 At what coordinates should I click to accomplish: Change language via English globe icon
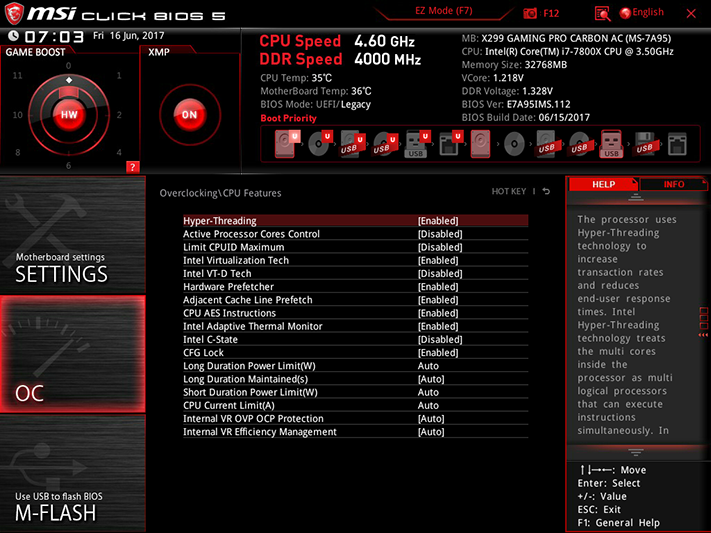(x=641, y=13)
